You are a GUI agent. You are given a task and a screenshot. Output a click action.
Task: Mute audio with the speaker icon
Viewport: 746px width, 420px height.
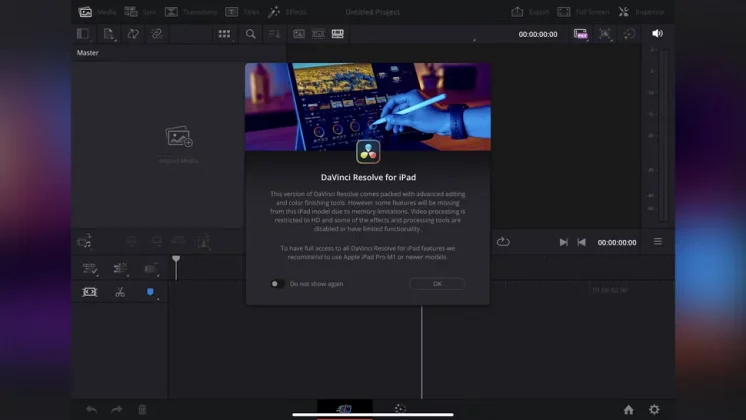coord(657,34)
